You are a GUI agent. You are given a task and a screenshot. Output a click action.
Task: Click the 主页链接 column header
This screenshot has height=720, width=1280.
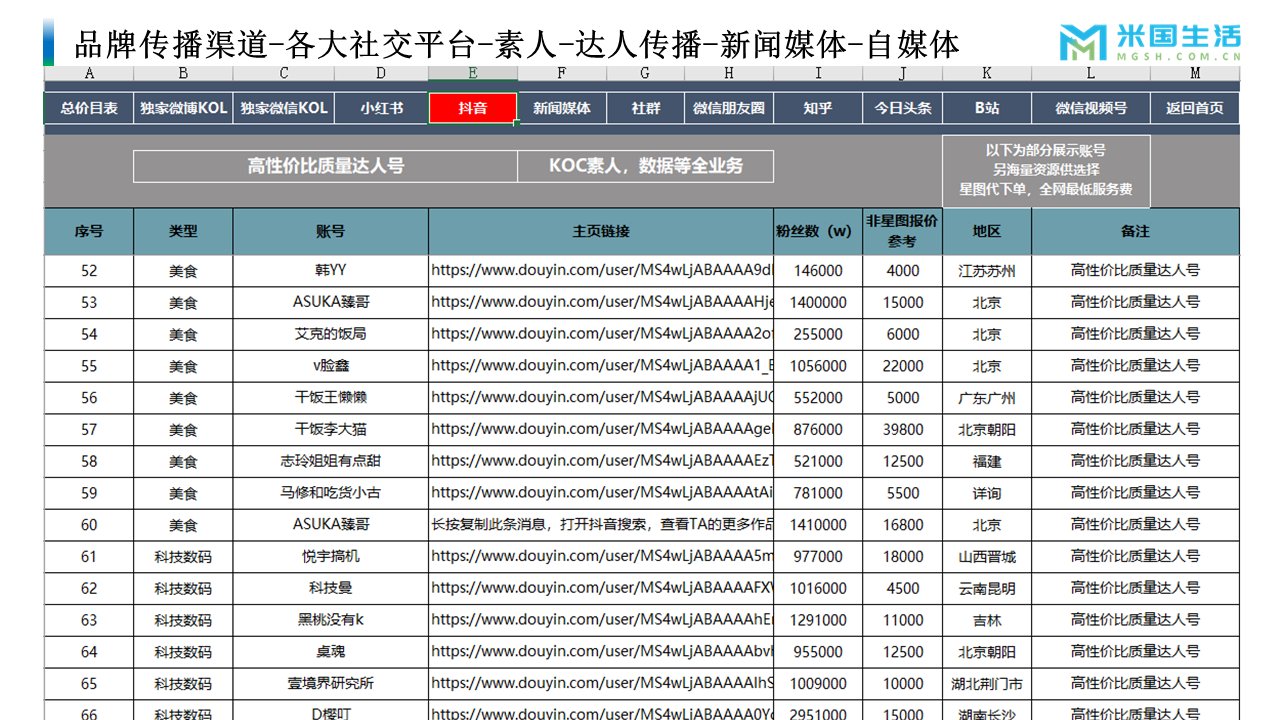pyautogui.click(x=601, y=231)
